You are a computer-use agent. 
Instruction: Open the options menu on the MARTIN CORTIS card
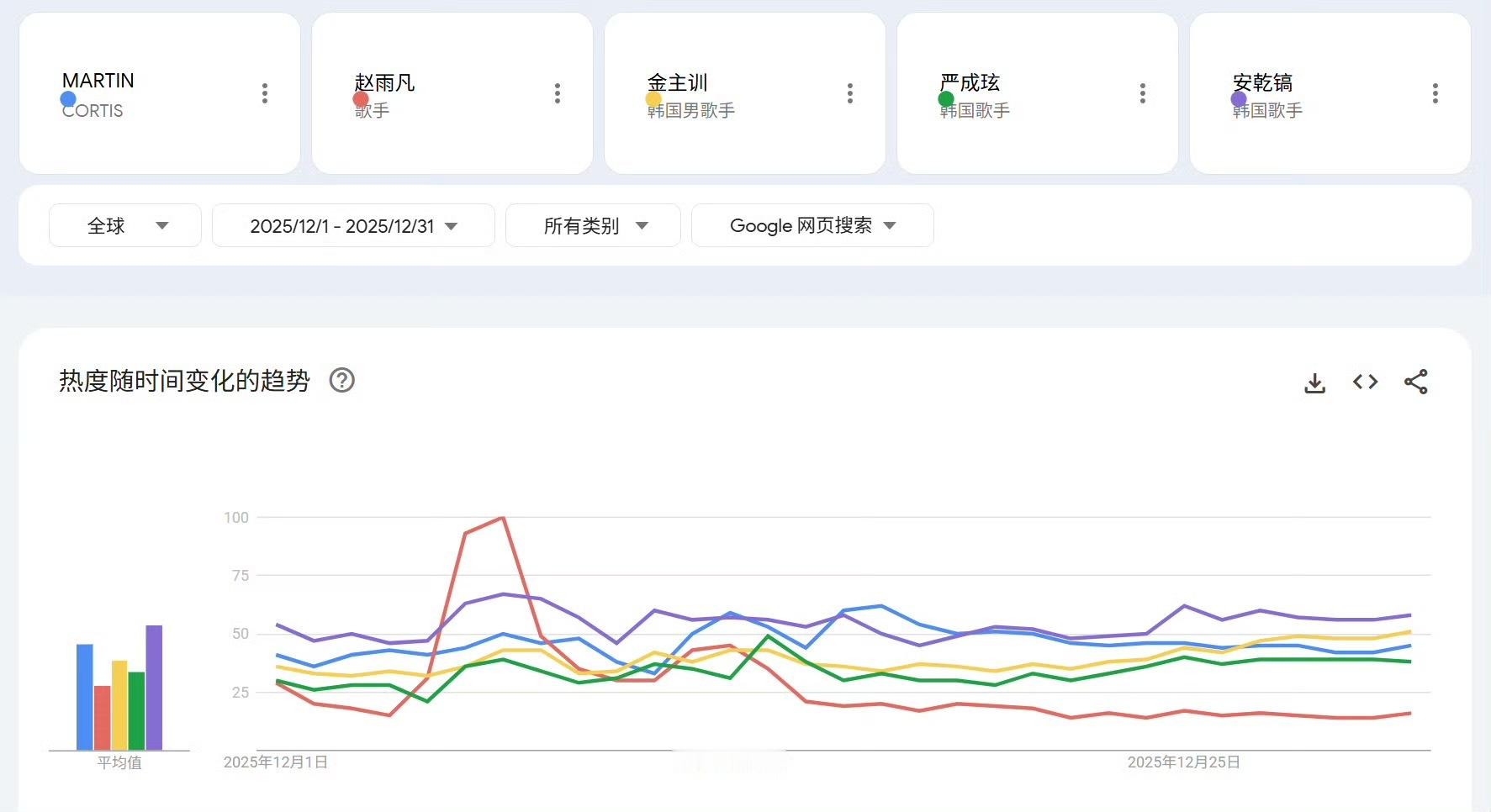coord(265,93)
